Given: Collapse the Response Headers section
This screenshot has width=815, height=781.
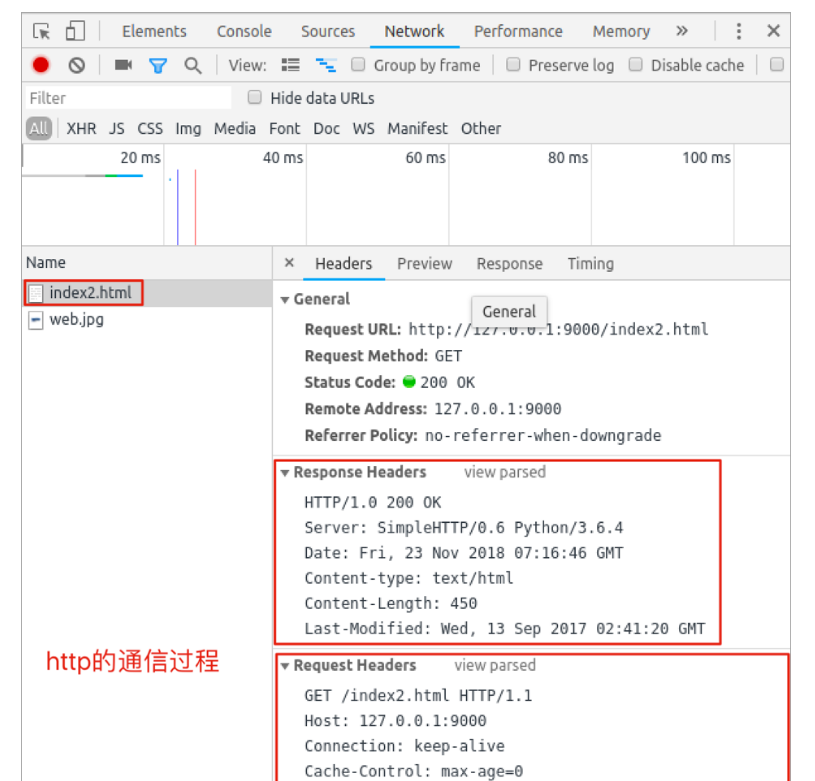Looking at the screenshot, I should (x=285, y=473).
